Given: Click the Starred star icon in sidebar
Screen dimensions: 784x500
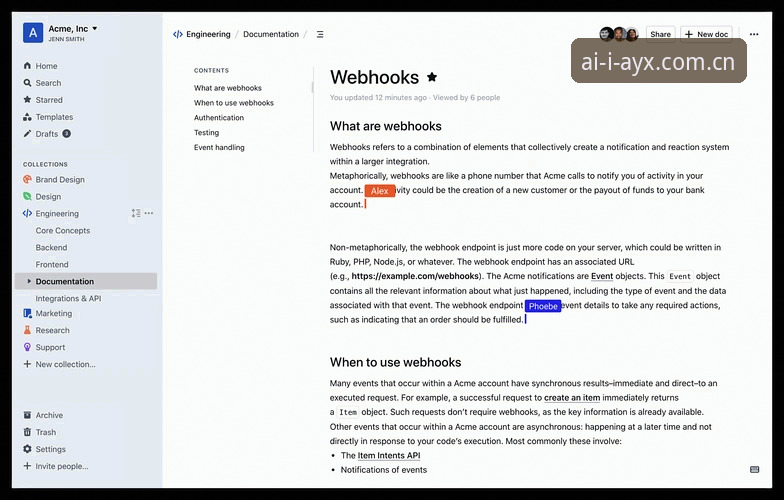Looking at the screenshot, I should click(27, 100).
